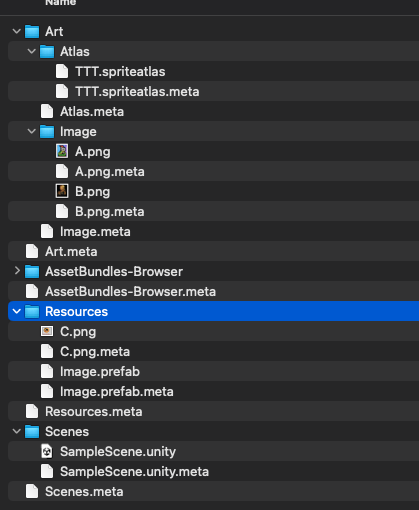
Task: Collapse the Scenes folder chevron
Action: point(16,431)
